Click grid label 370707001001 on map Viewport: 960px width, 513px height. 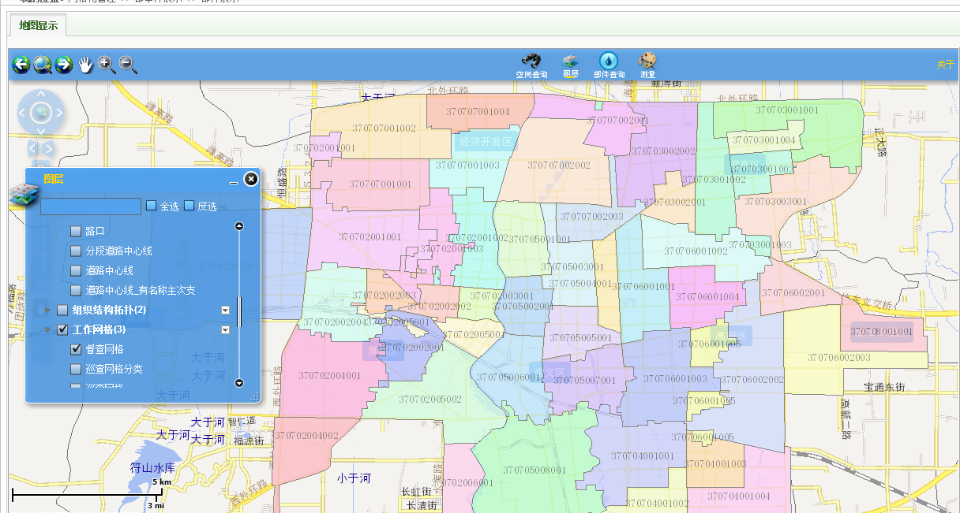click(x=380, y=184)
